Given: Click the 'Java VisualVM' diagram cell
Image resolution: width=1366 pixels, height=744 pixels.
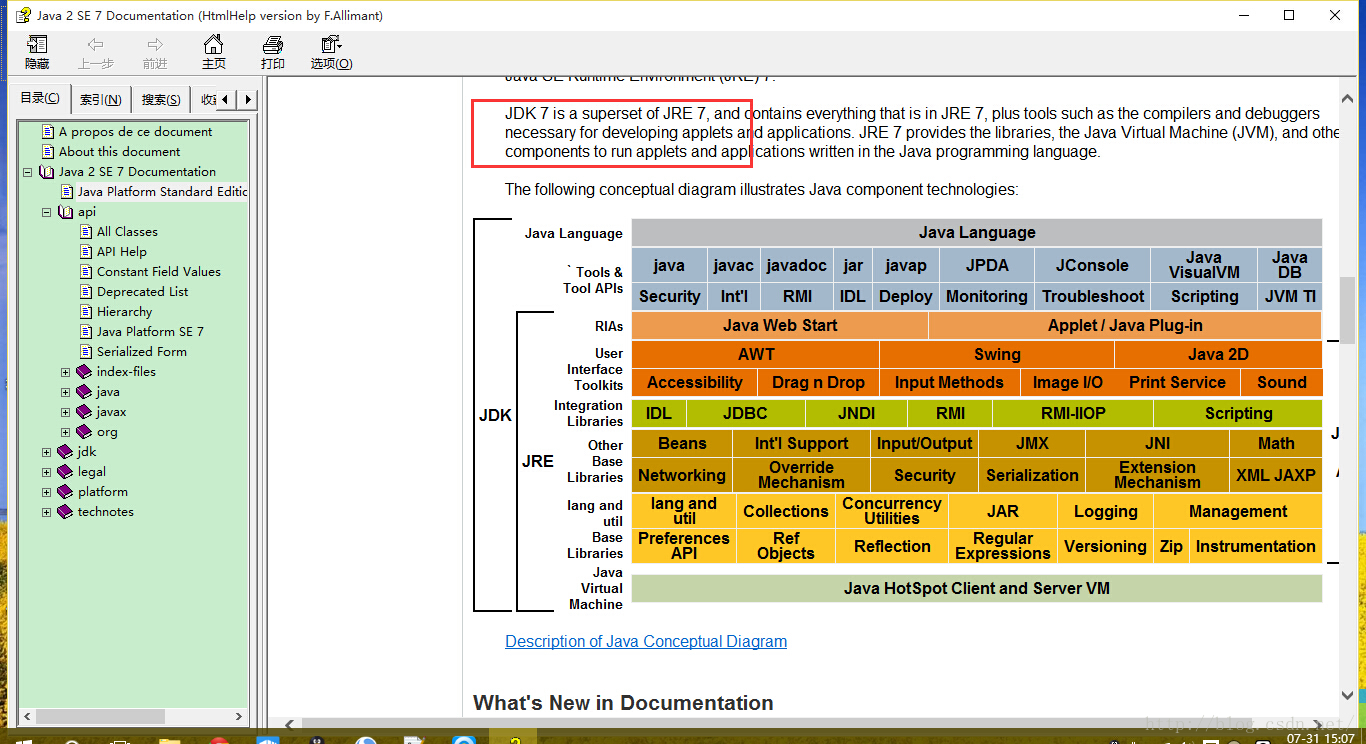Looking at the screenshot, I should [x=1204, y=265].
